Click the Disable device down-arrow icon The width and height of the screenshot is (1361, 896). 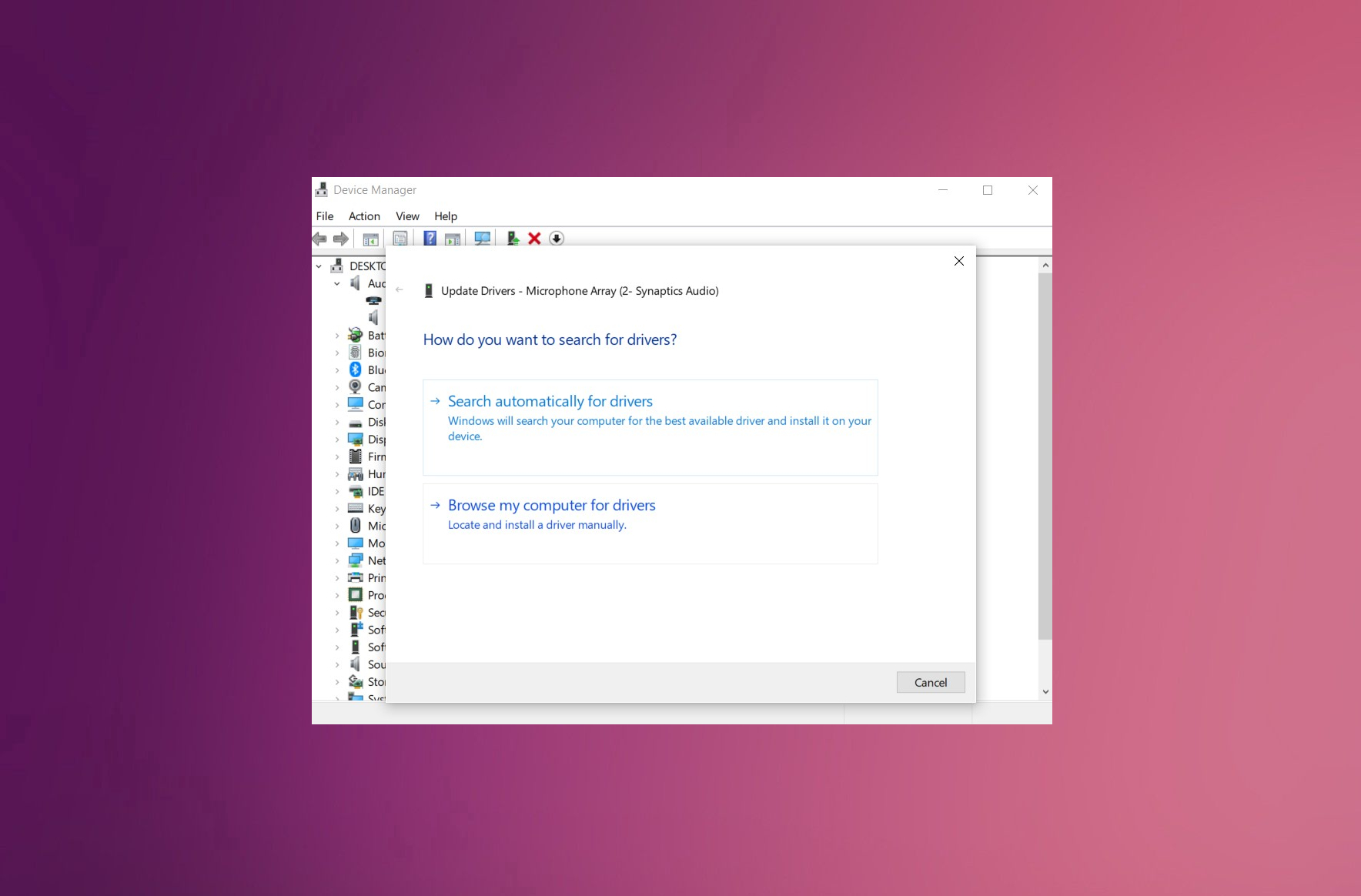(557, 239)
